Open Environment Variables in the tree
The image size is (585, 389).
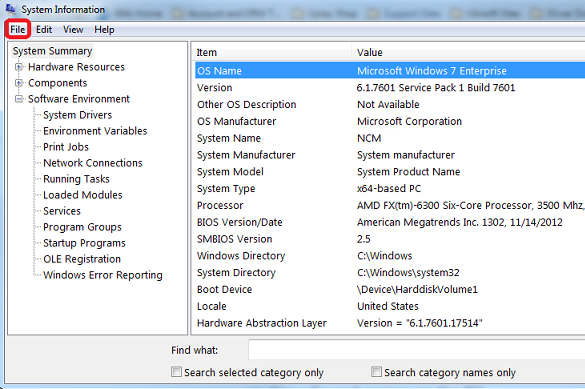95,131
